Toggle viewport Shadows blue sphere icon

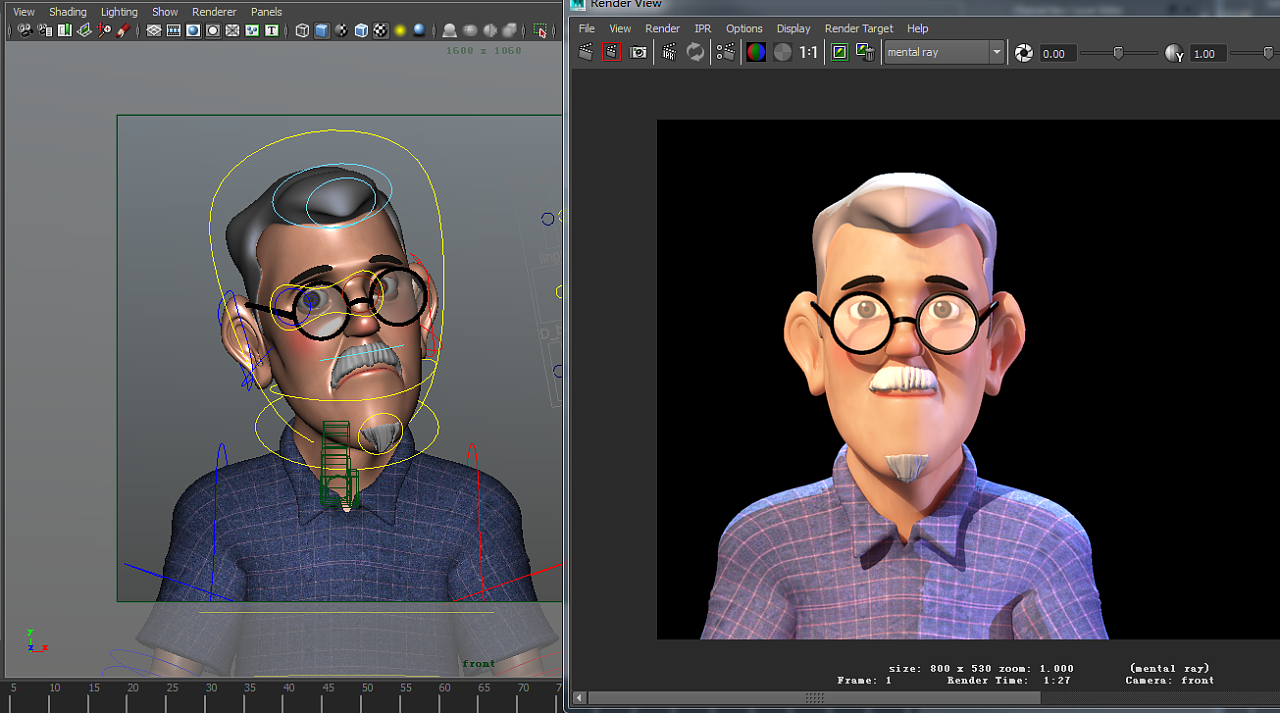419,31
